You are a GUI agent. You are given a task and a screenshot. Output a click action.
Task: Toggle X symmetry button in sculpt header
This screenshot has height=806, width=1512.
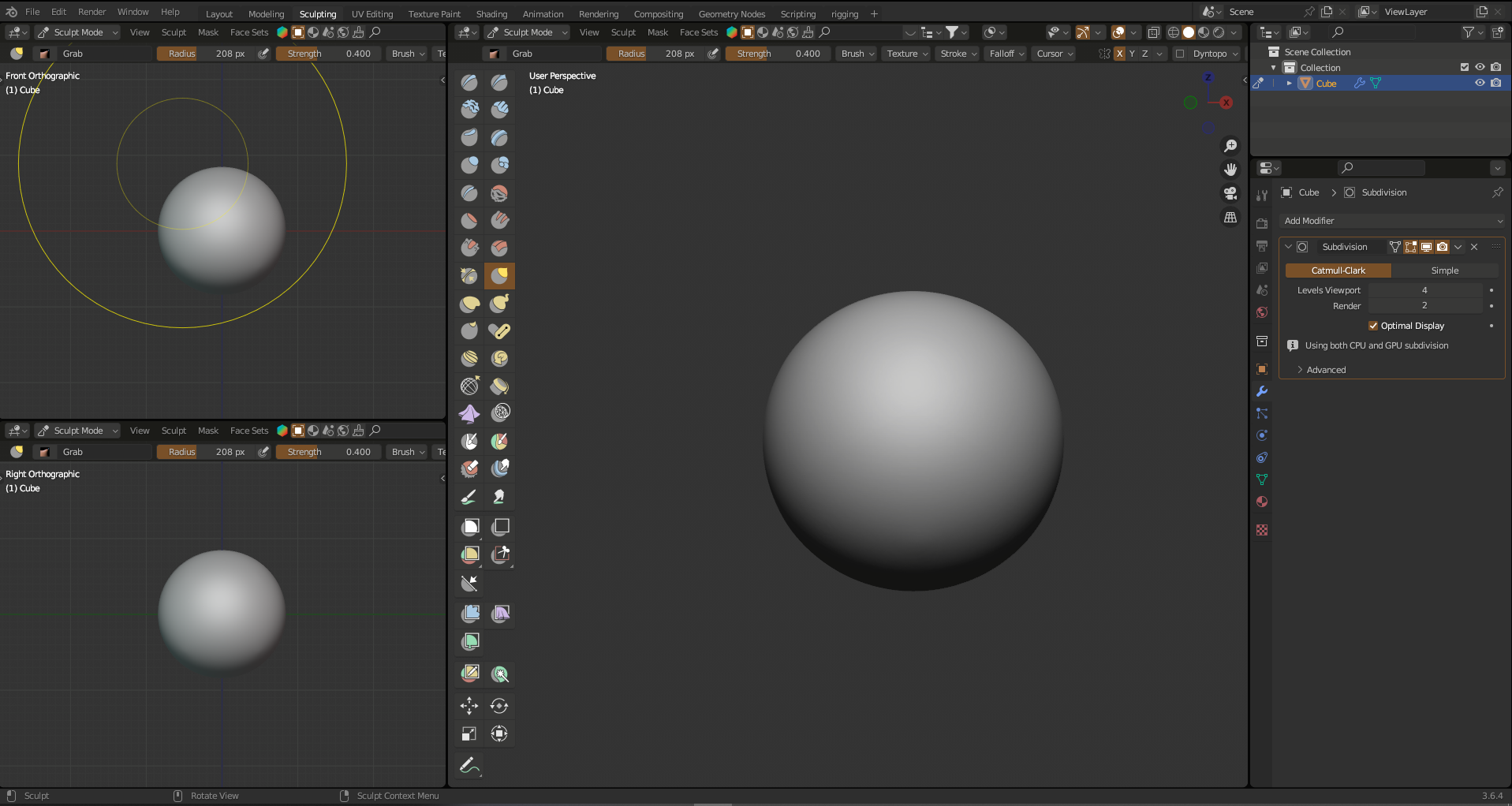[1119, 54]
